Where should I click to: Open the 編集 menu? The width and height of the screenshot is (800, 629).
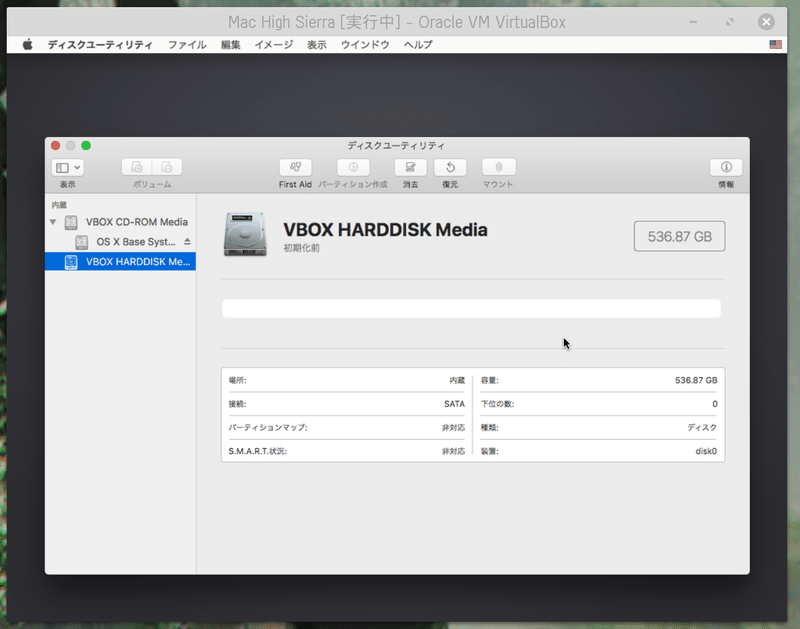[231, 45]
